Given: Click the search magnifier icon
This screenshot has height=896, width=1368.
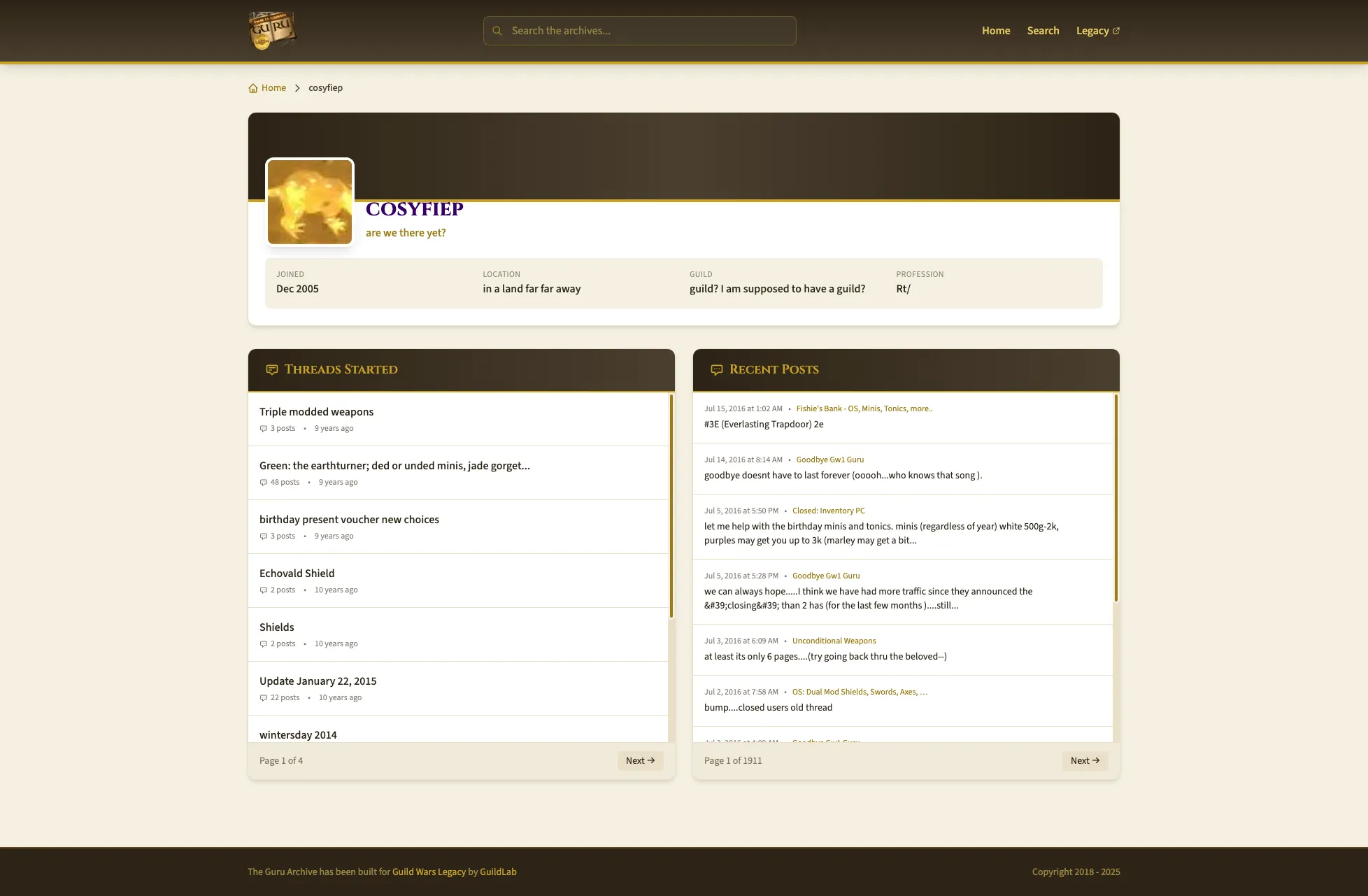Looking at the screenshot, I should [x=497, y=31].
